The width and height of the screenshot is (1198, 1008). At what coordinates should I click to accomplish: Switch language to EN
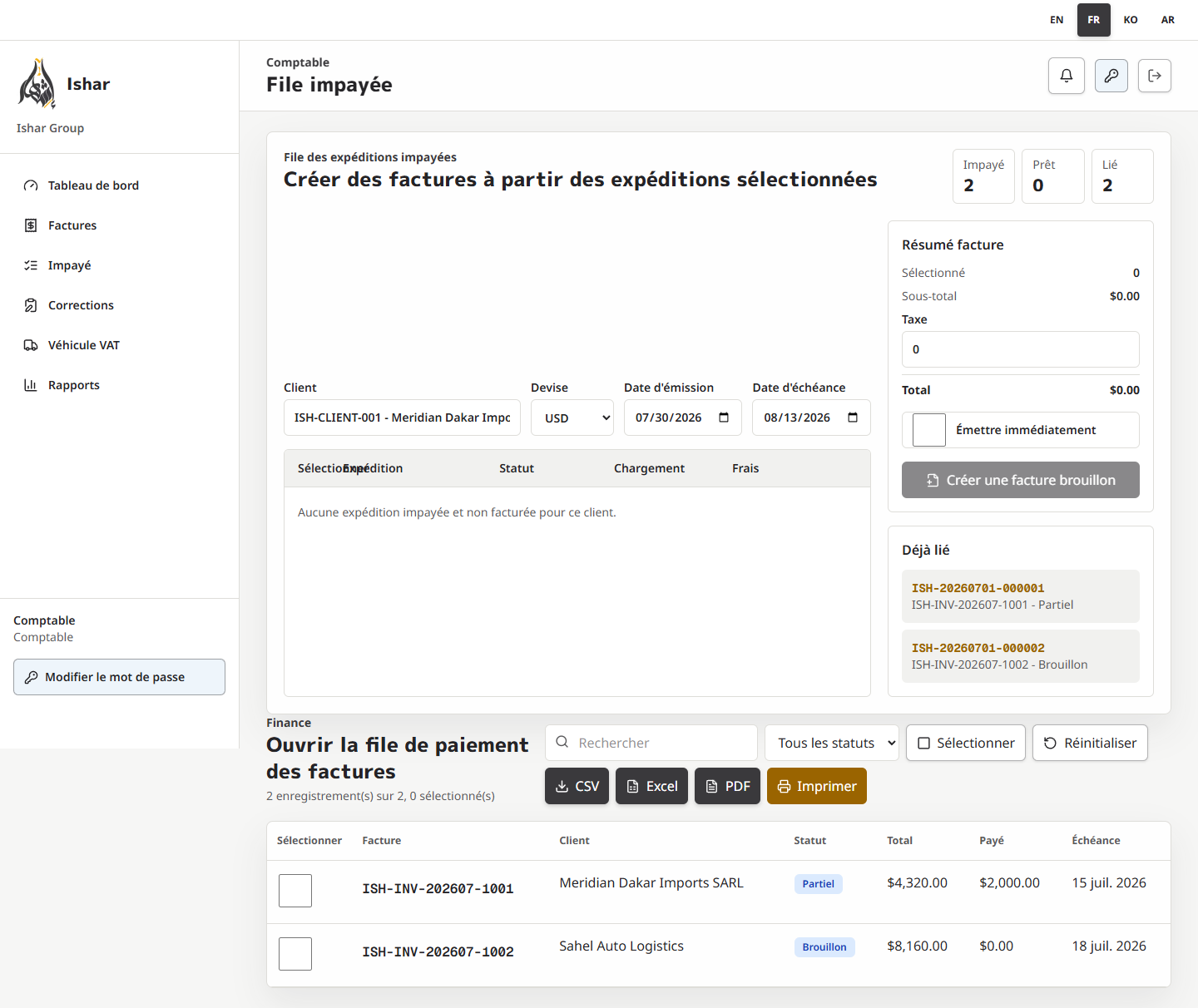click(1057, 20)
